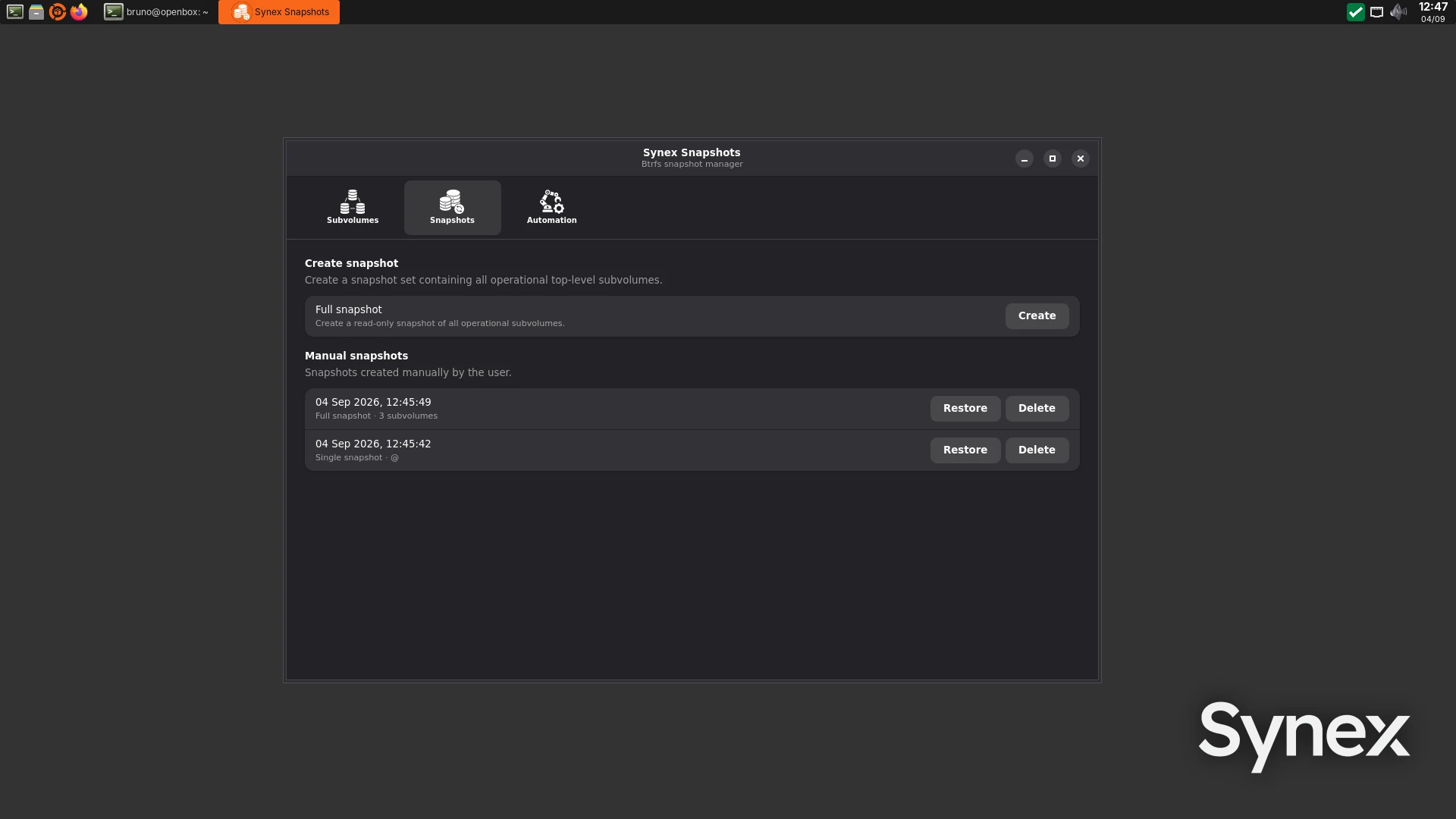Image resolution: width=1456 pixels, height=819 pixels.
Task: Open the file manager launcher icon
Action: [36, 11]
